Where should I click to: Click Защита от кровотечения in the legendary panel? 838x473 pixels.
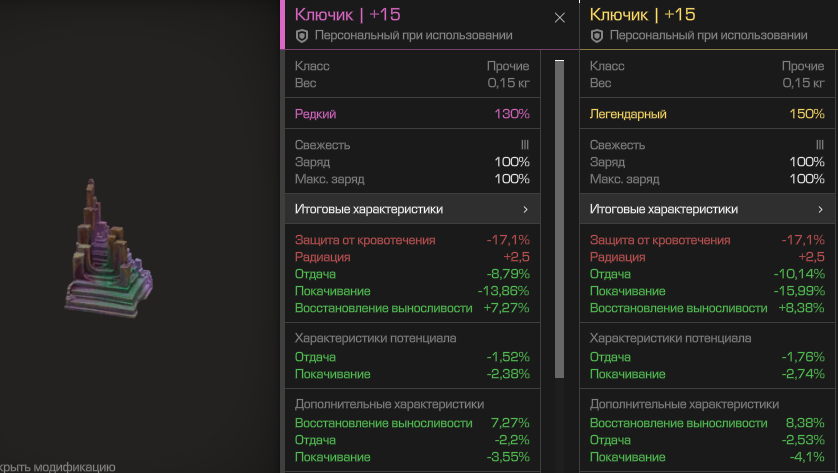click(x=660, y=240)
